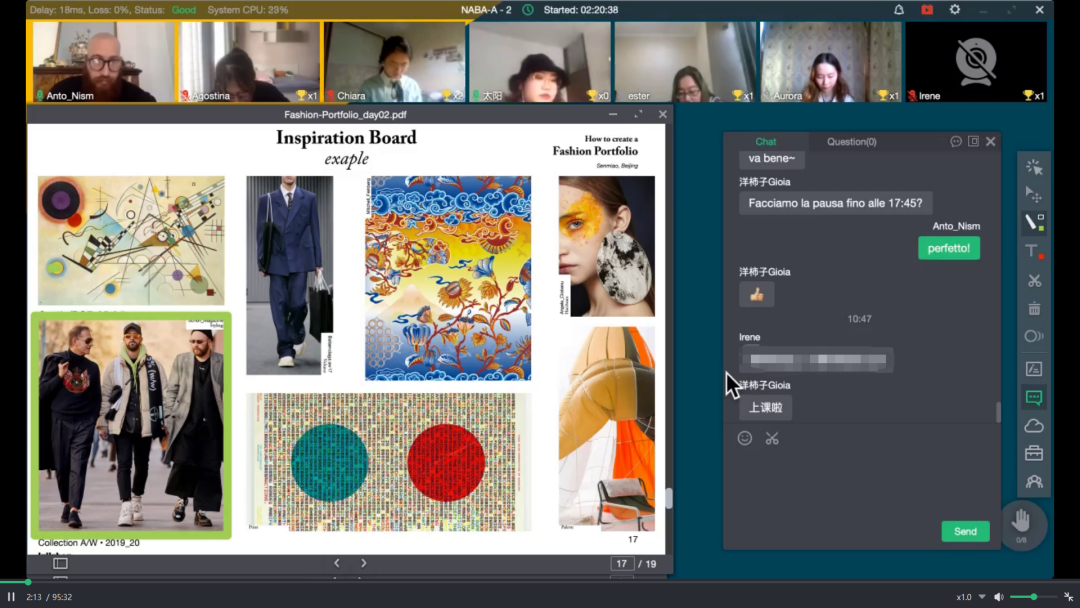Click the thumbs-up emoji message
Image resolution: width=1080 pixels, height=608 pixels.
[756, 295]
